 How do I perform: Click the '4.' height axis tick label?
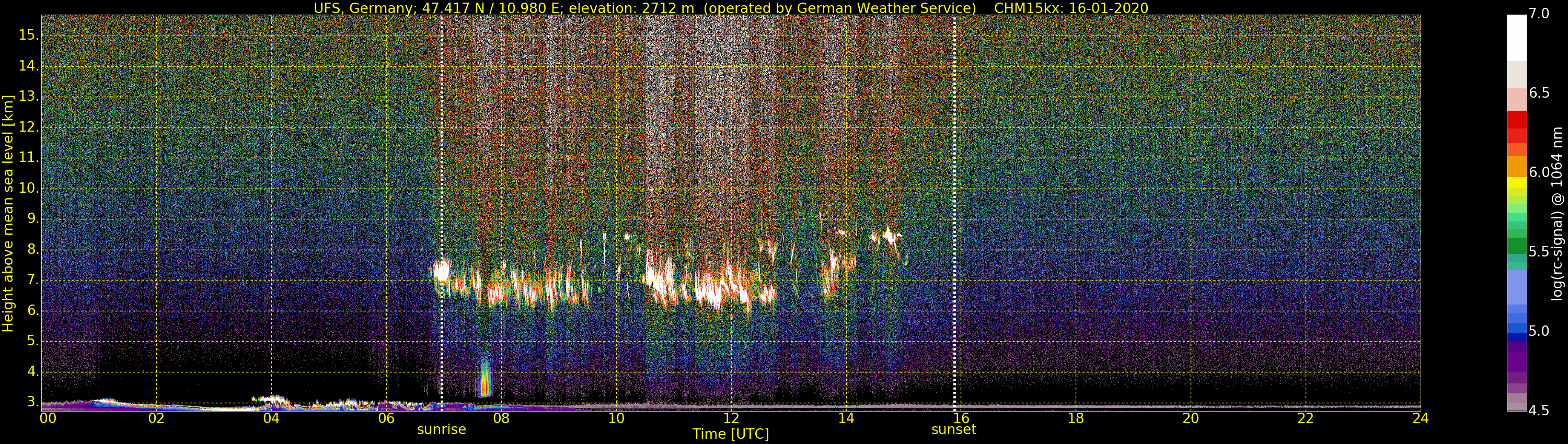(x=33, y=371)
